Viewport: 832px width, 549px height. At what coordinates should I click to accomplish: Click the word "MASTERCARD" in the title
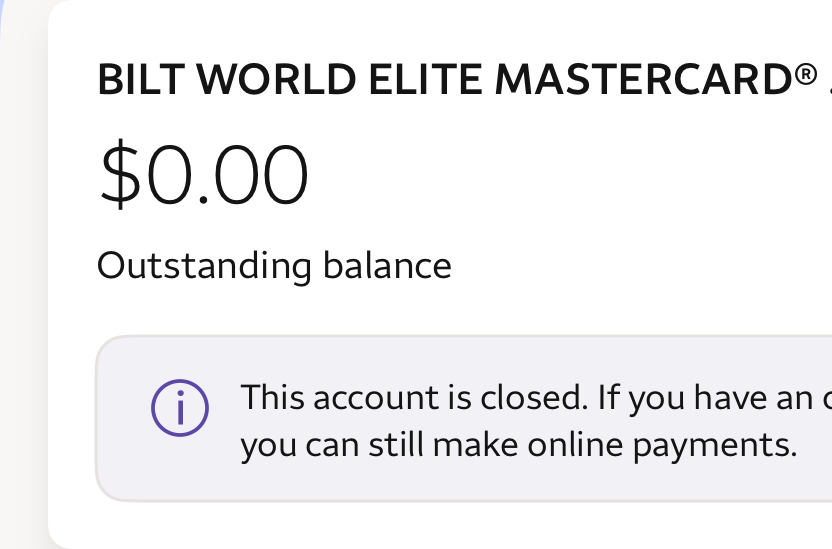click(644, 81)
